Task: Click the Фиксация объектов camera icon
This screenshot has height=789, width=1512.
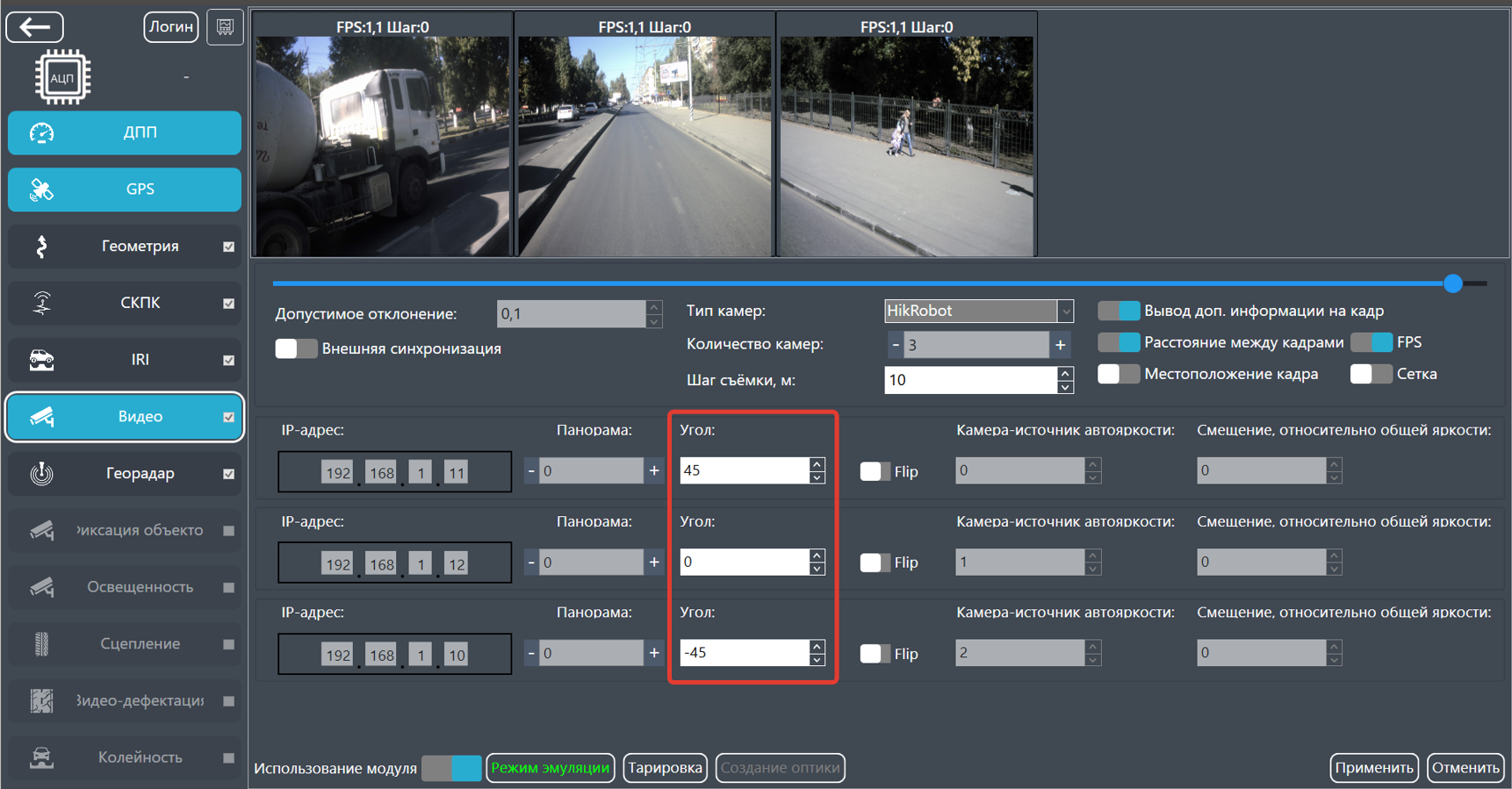Action: tap(41, 530)
